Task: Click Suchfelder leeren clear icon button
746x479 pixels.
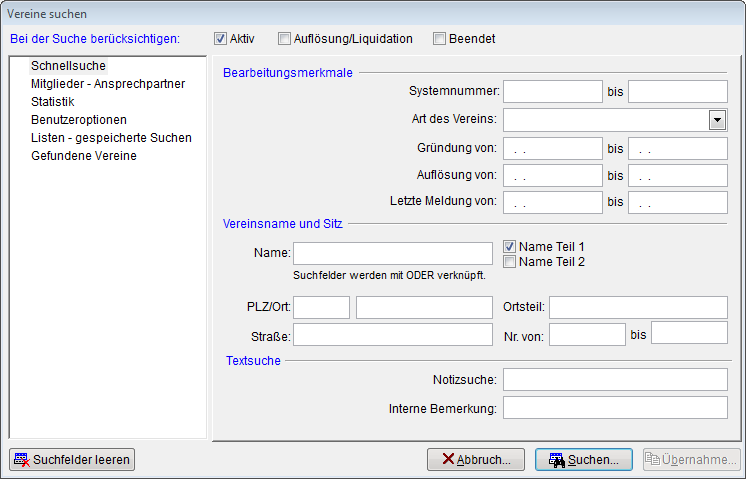Action: click(71, 460)
